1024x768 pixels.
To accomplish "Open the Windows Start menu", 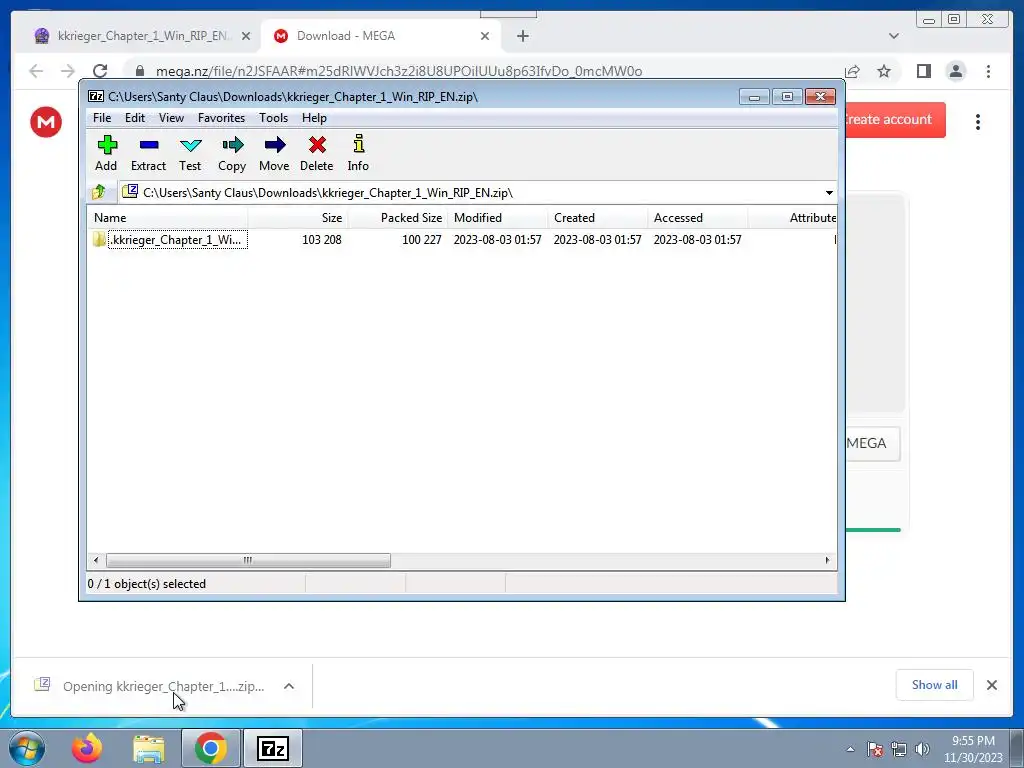I will coord(27,748).
